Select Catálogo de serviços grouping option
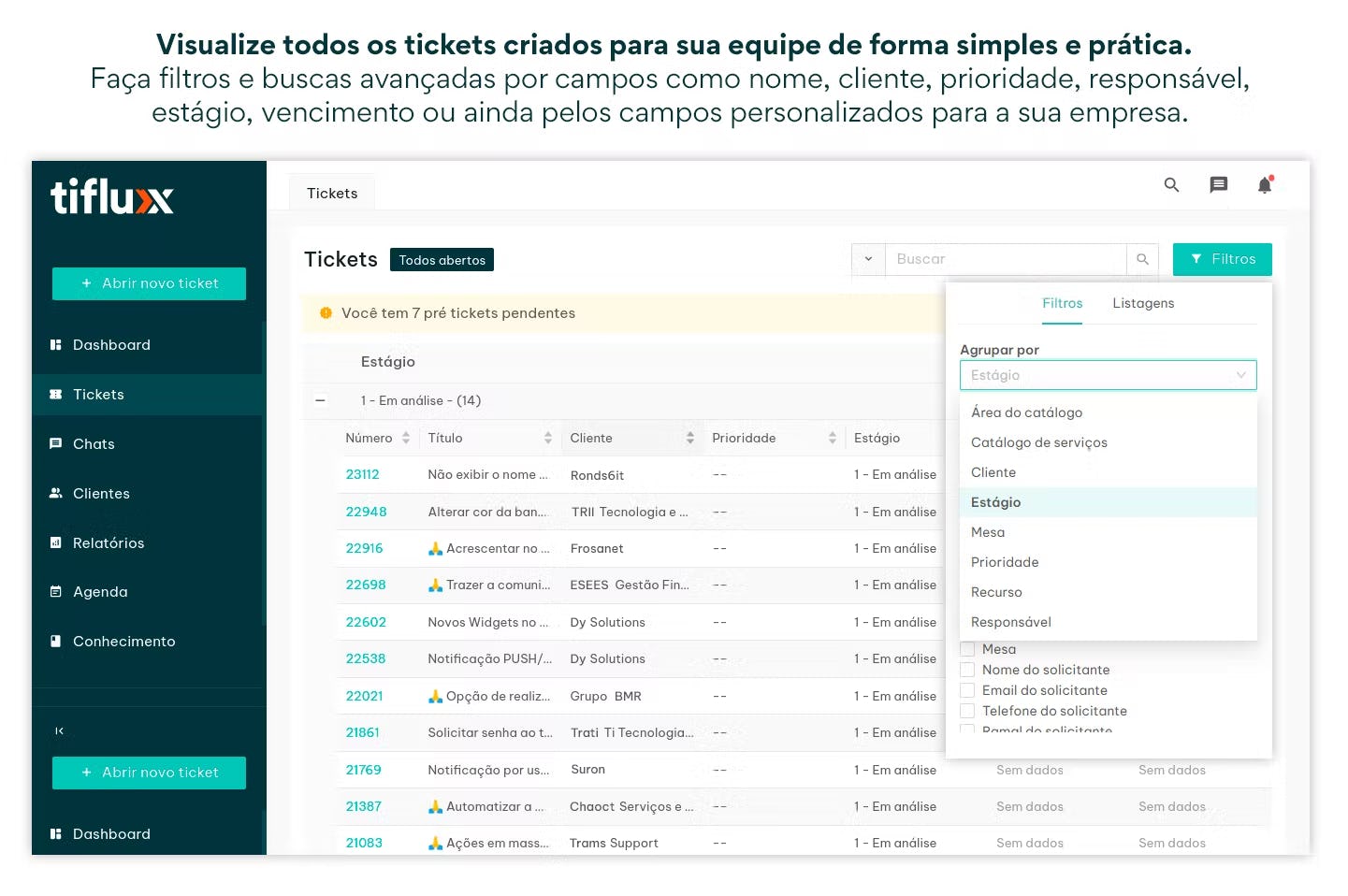This screenshot has width=1348, height=896. coord(1109,442)
